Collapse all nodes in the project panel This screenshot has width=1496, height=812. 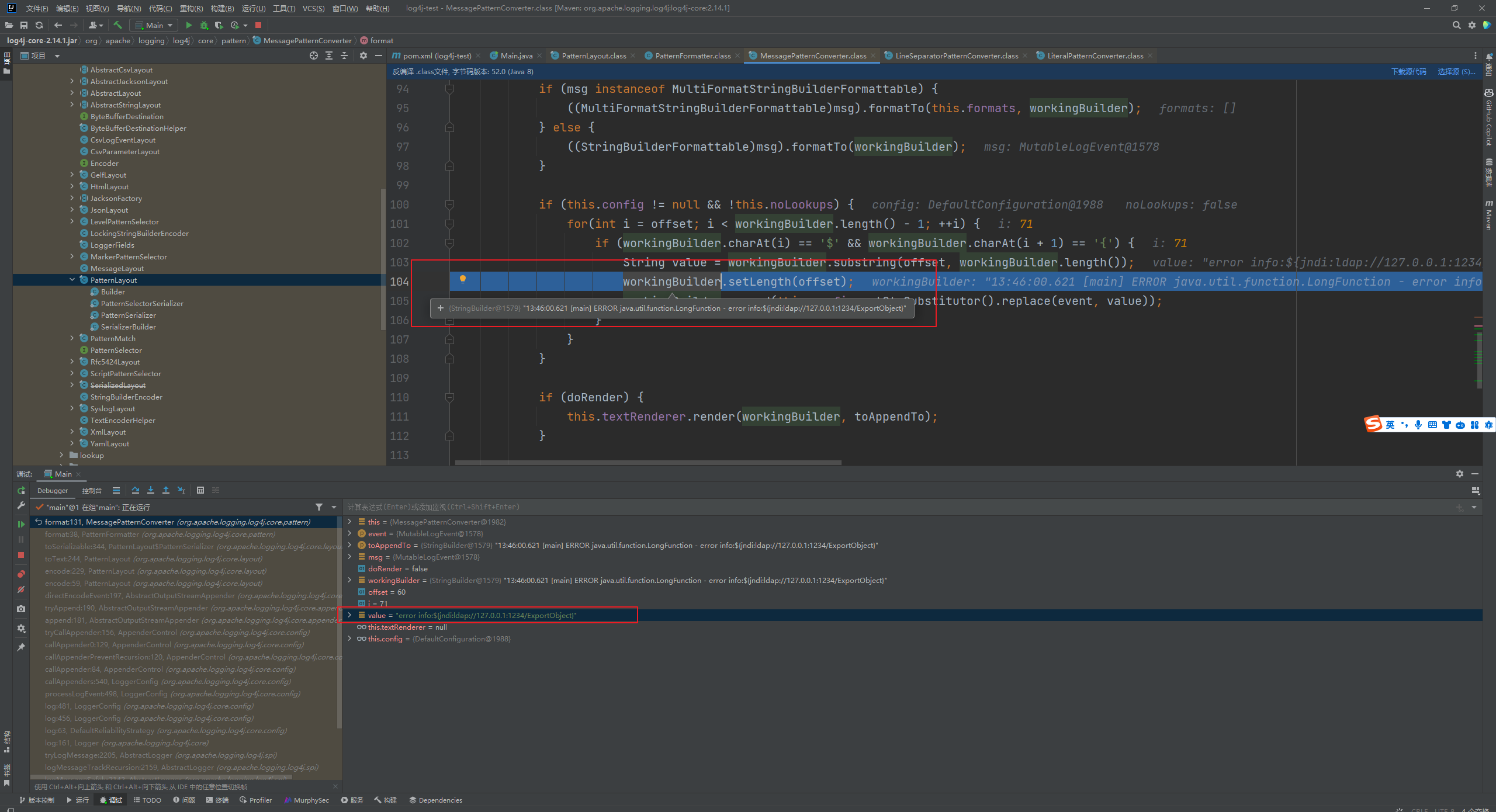pyautogui.click(x=344, y=55)
